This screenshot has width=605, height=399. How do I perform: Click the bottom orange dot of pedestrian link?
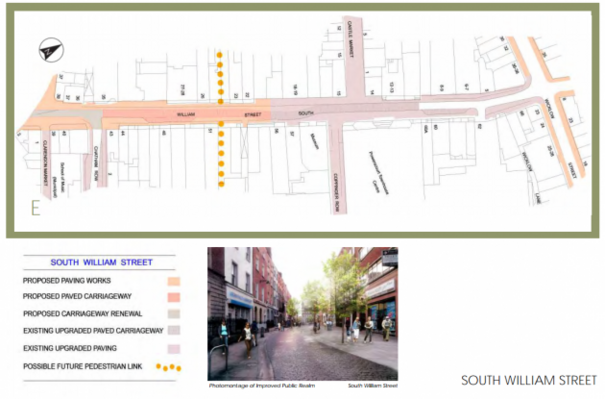221,184
